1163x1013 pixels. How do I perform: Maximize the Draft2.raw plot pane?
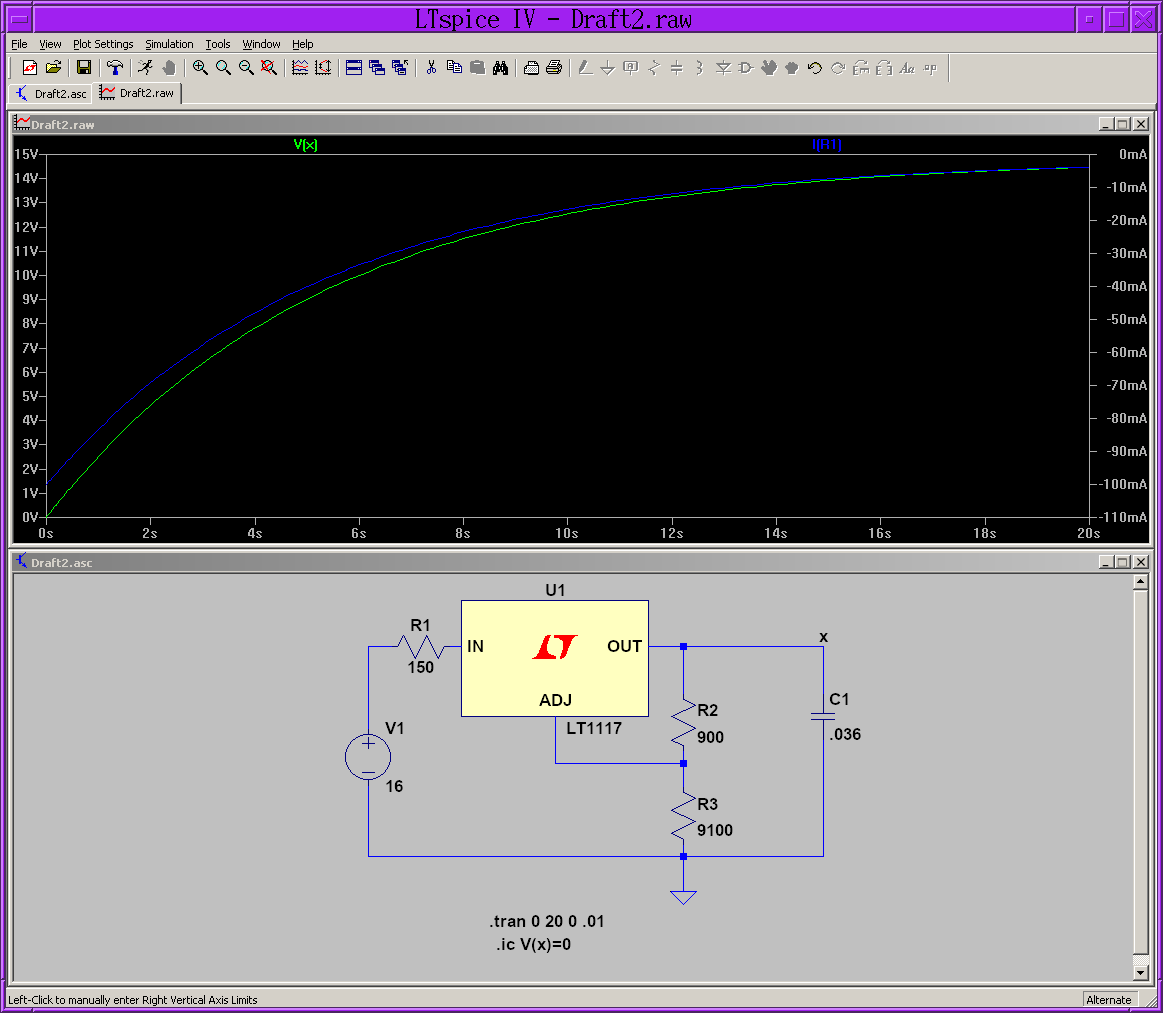[1123, 124]
